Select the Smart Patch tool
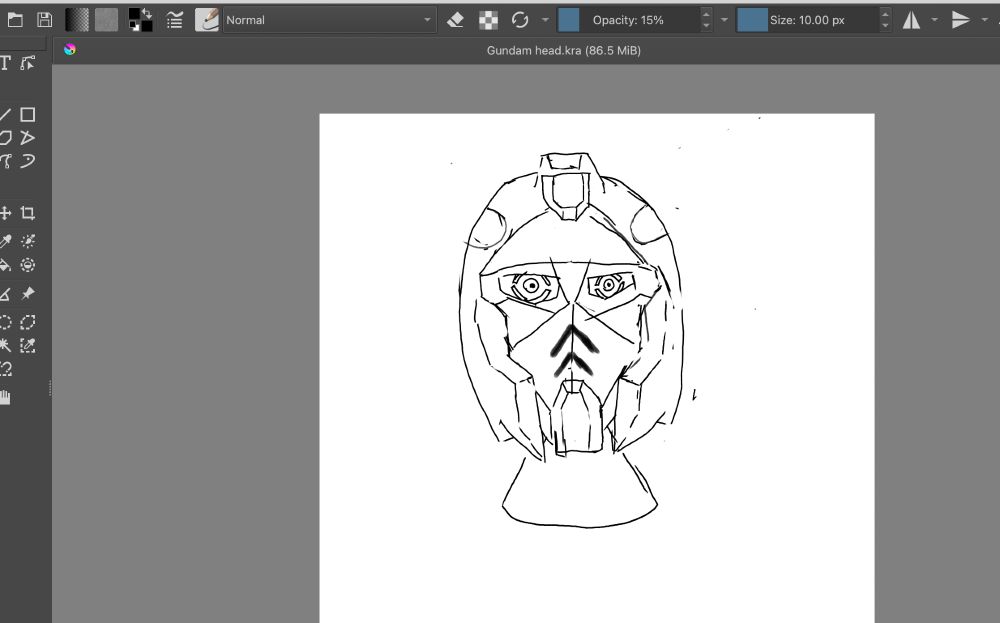 coord(27,265)
